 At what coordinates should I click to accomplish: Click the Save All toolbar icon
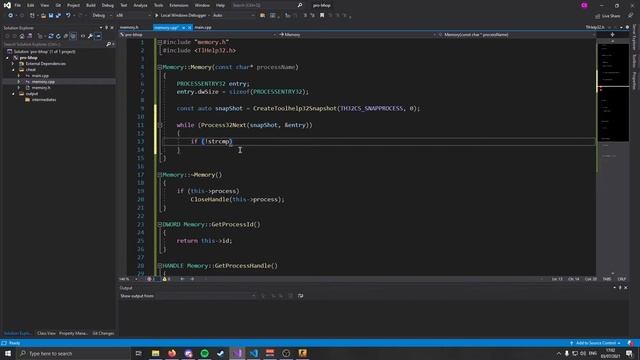click(58, 16)
